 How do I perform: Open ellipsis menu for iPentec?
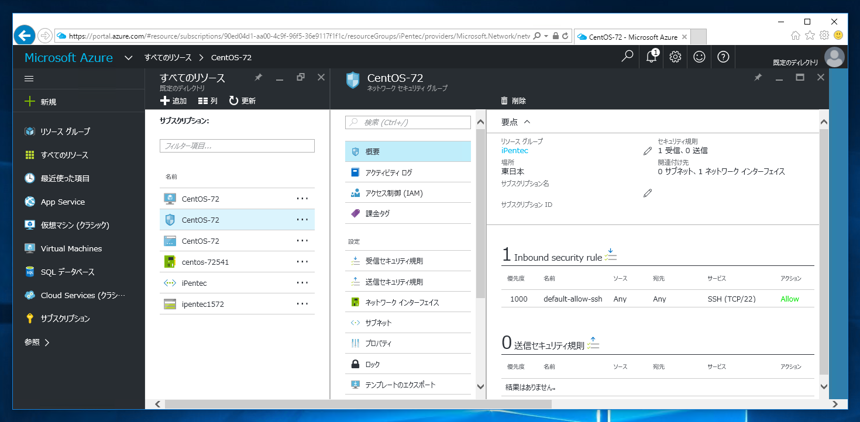click(x=302, y=283)
